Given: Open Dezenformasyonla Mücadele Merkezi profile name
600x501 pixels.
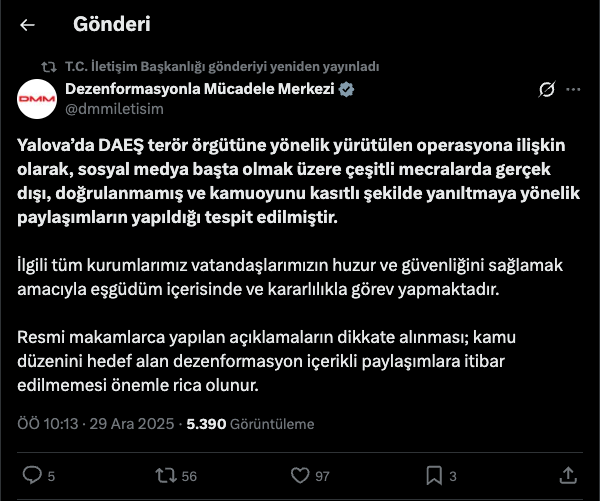Looking at the screenshot, I should point(200,89).
